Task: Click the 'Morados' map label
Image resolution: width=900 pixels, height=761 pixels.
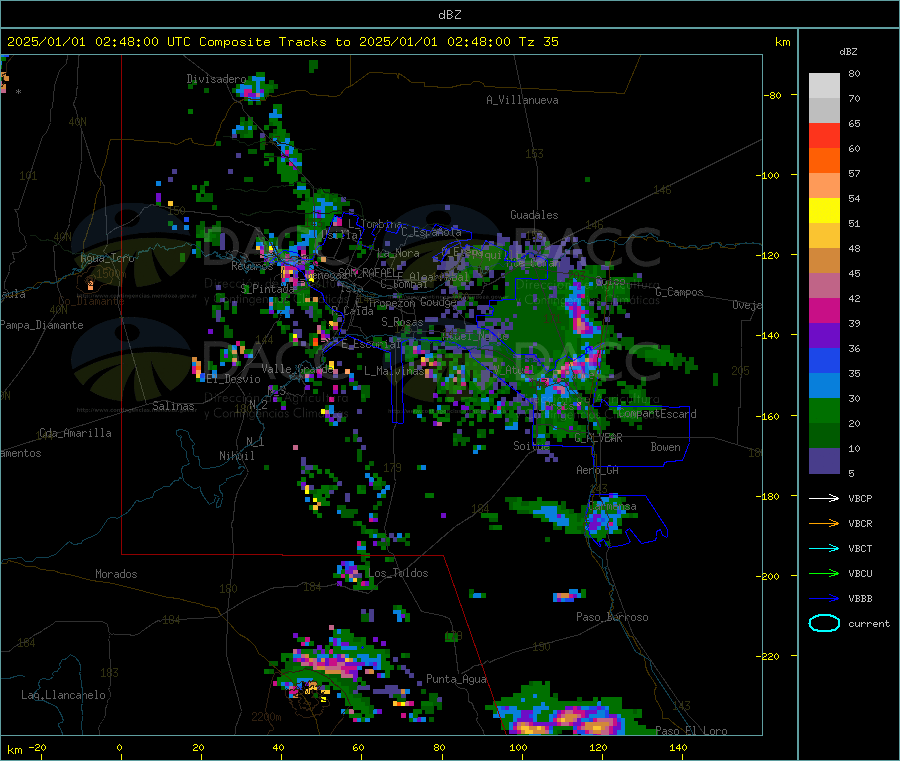Action: [x=116, y=574]
